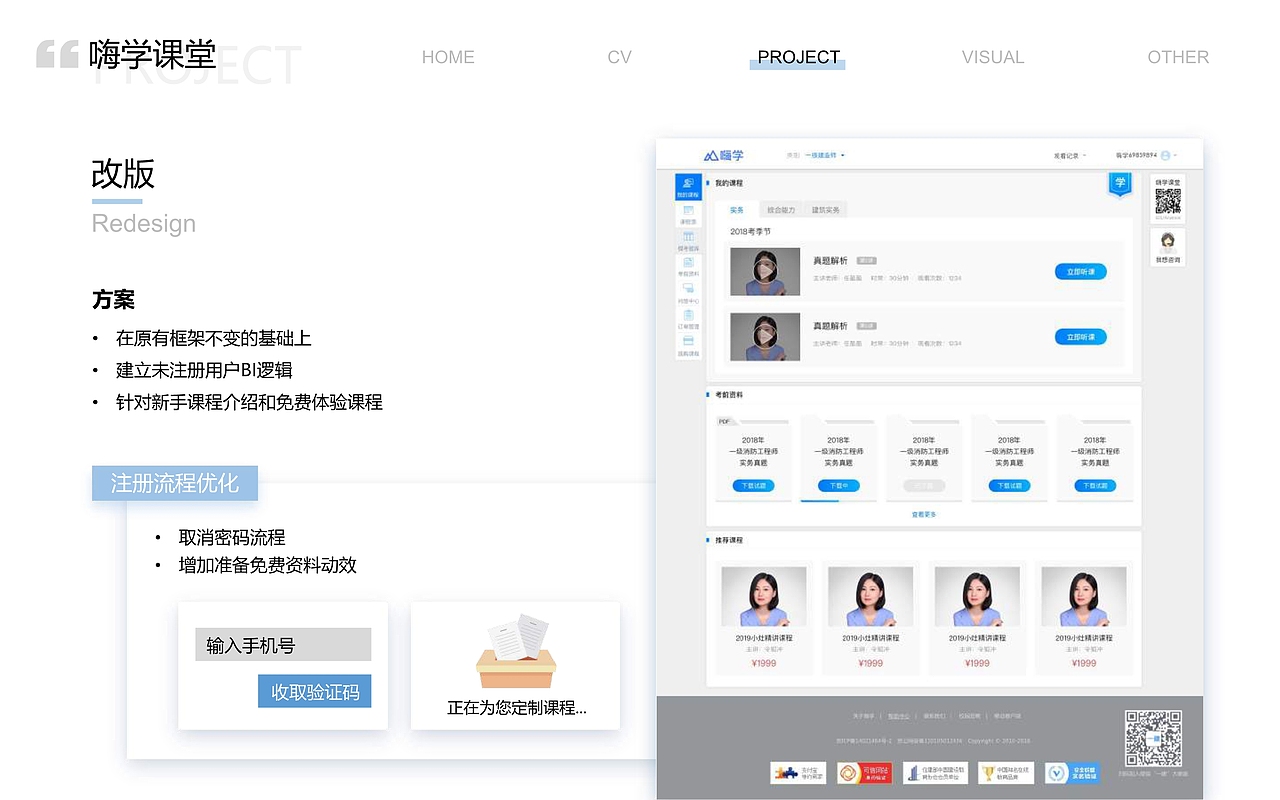Open the 查看更多 link
The height and width of the screenshot is (800, 1280).
[924, 514]
